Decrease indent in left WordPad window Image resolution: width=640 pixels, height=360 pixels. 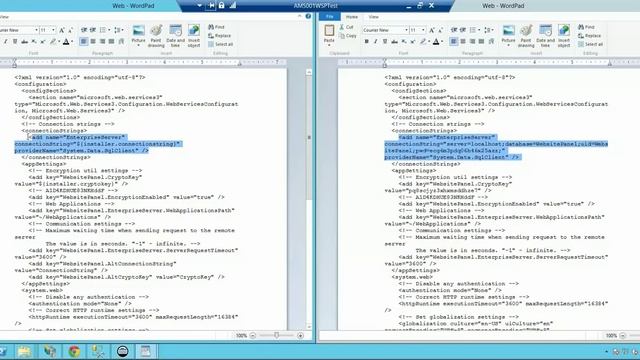(84, 30)
